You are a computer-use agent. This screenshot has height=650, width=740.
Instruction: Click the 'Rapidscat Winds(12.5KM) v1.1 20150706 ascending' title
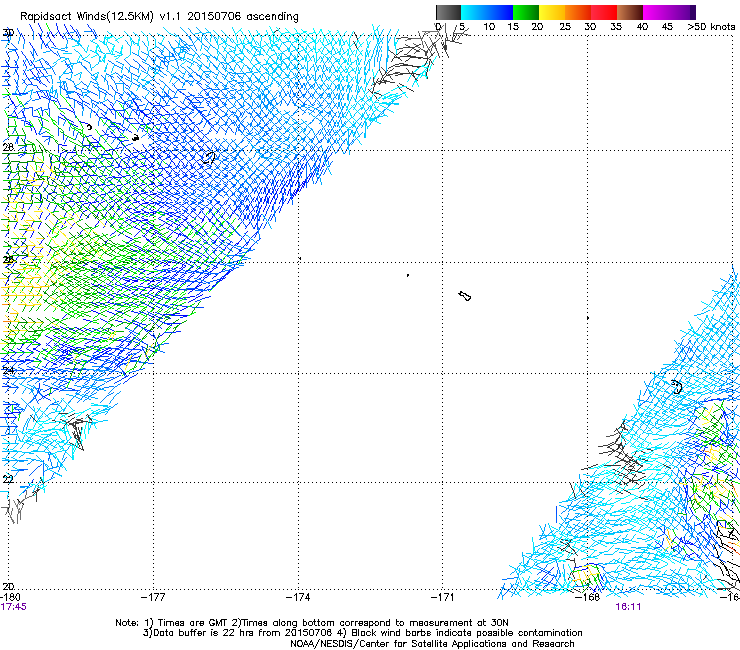point(159,17)
